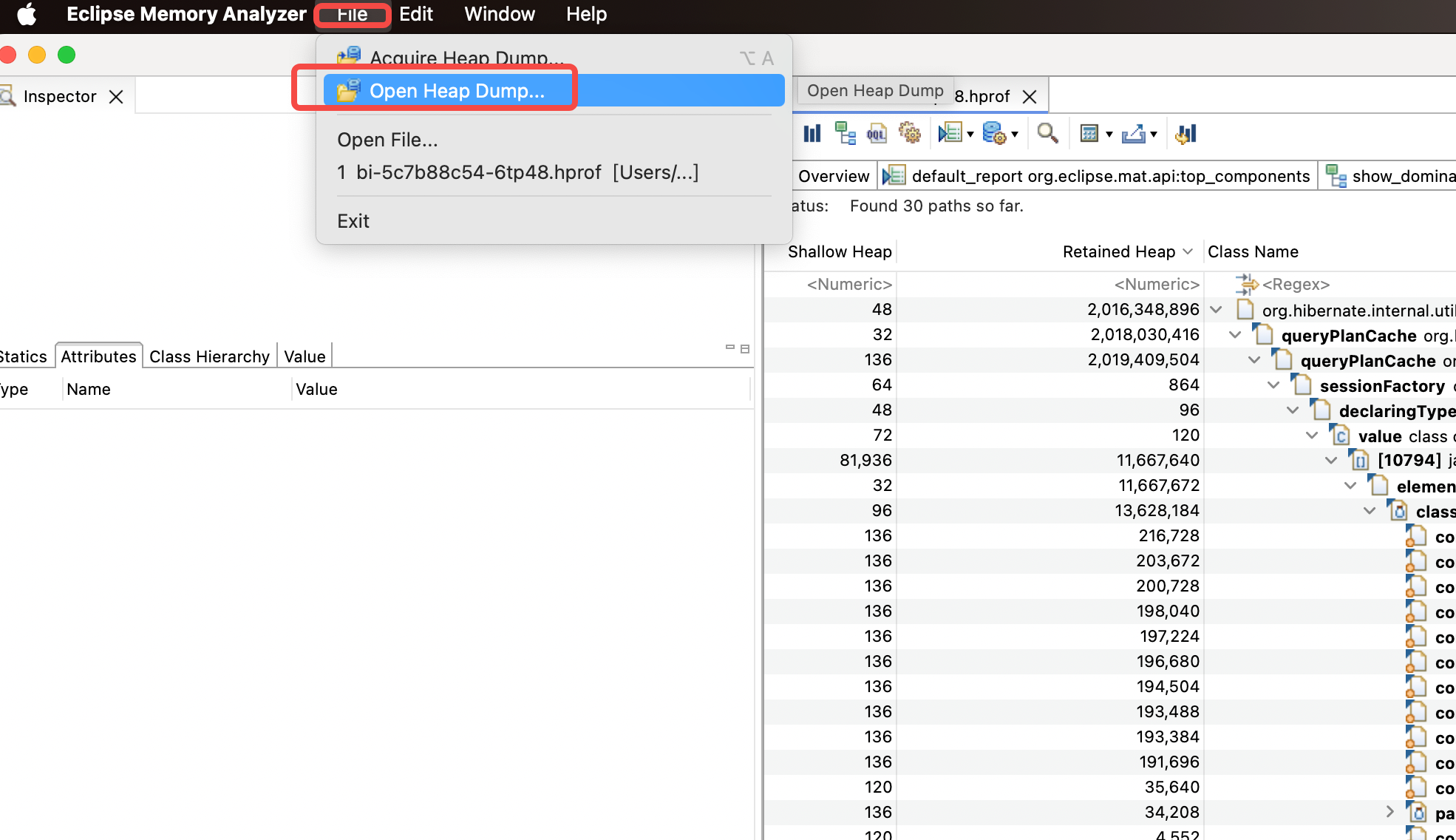Click the Acquire Heap Dump menu icon
This screenshot has height=840, width=1456.
coord(349,56)
